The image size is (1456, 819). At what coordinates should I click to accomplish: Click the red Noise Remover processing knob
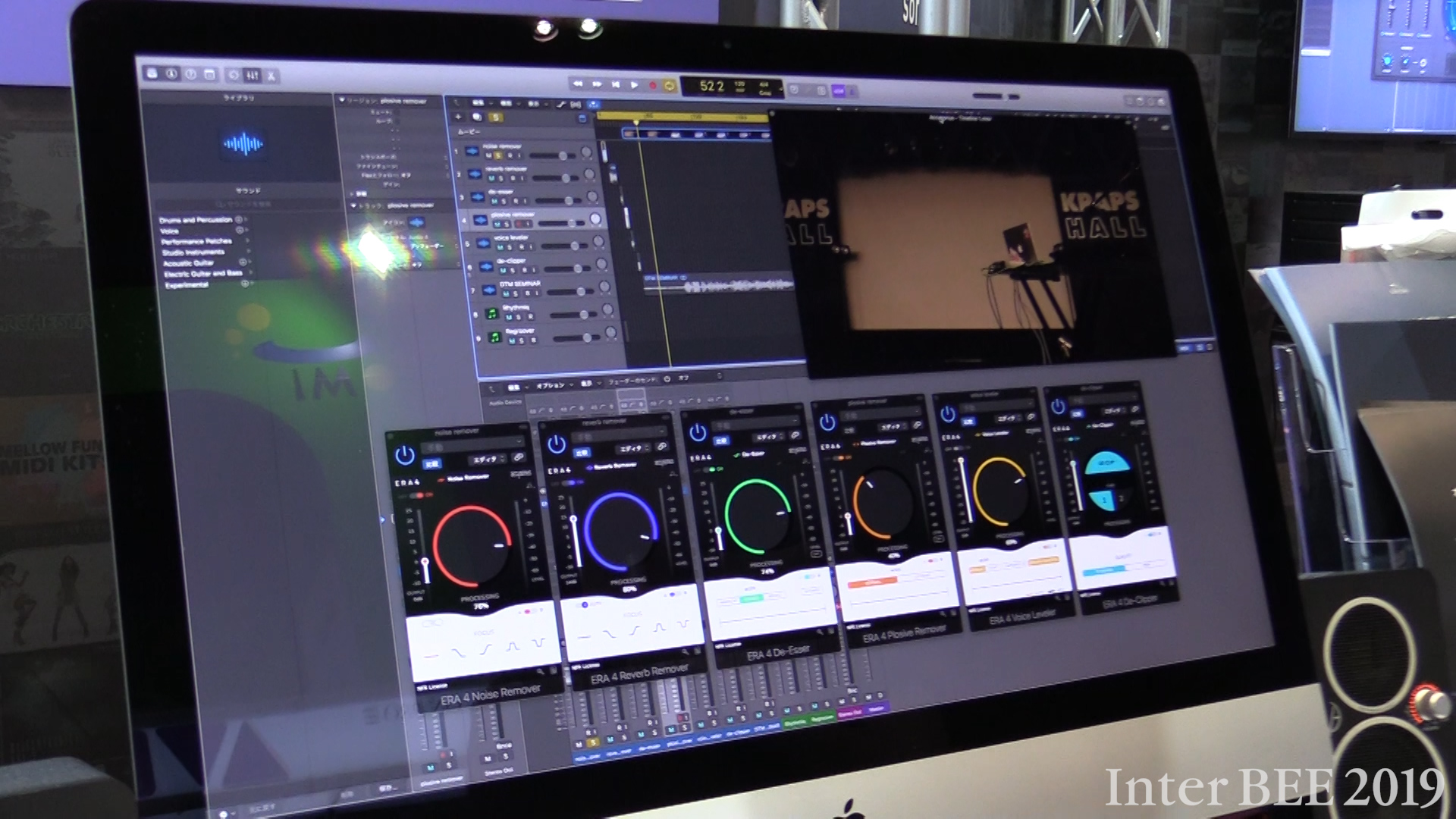click(471, 547)
